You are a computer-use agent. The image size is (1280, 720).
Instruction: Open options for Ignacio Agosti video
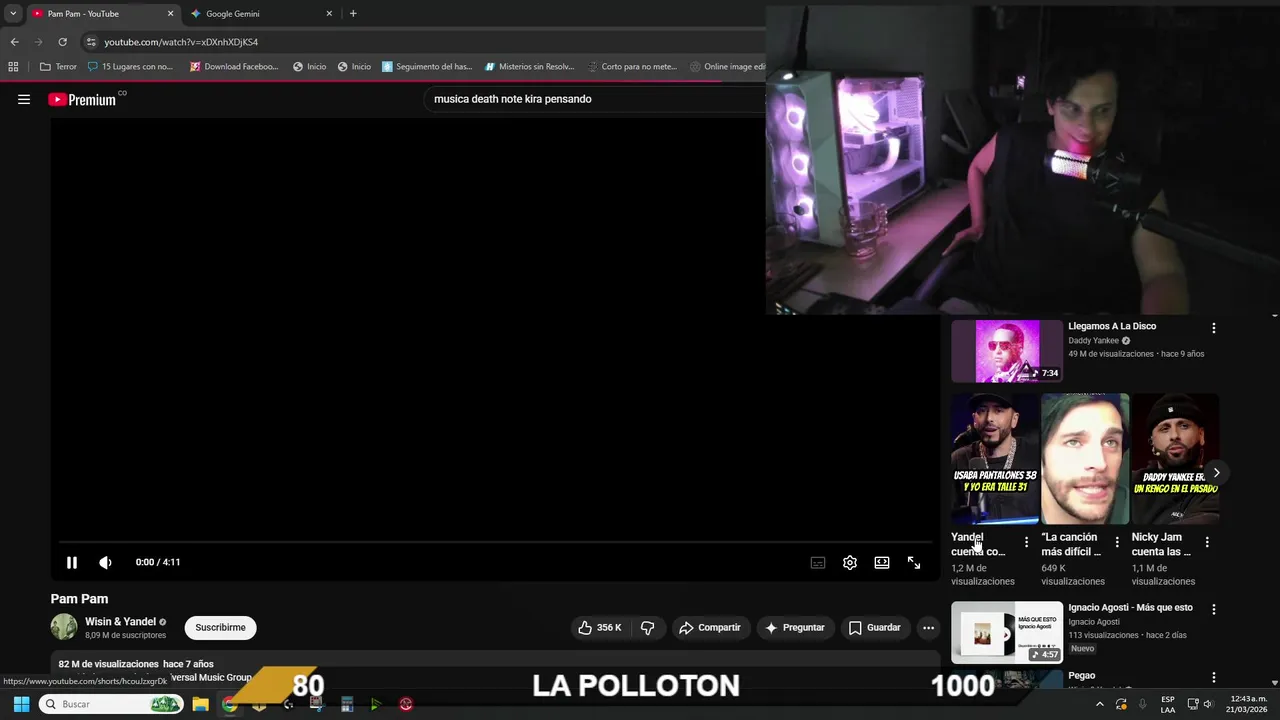click(1214, 609)
